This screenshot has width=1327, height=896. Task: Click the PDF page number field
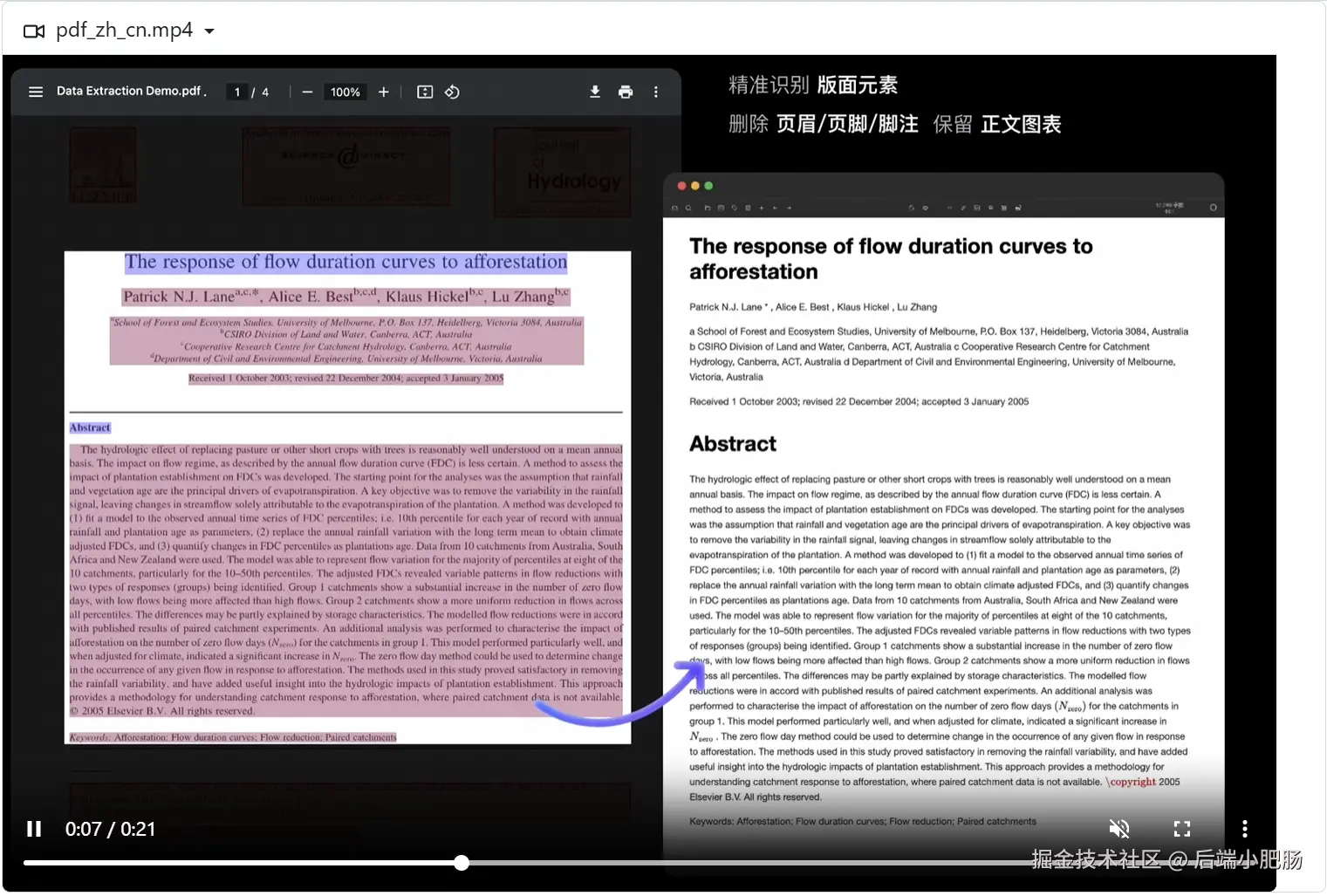236,92
